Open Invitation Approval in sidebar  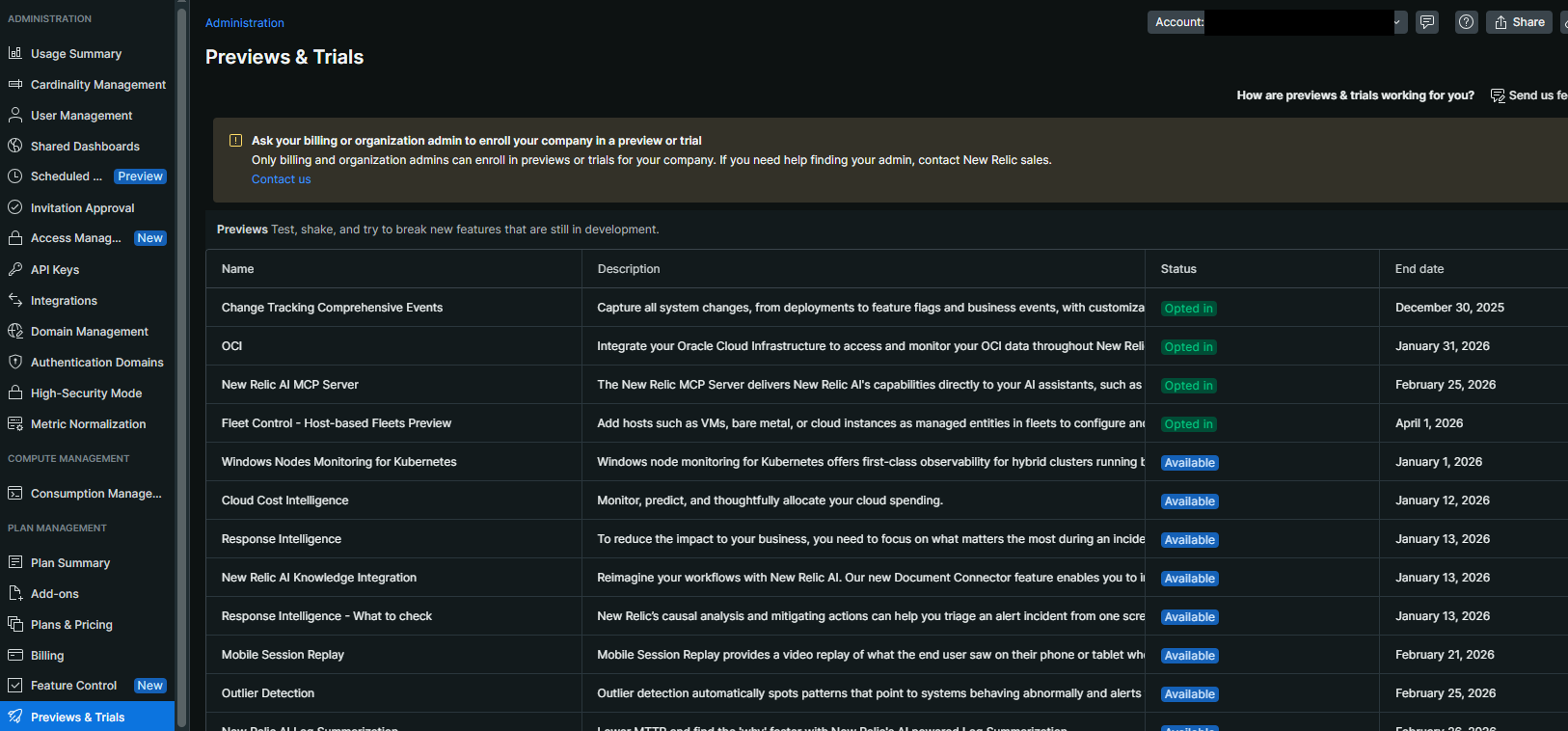click(83, 208)
